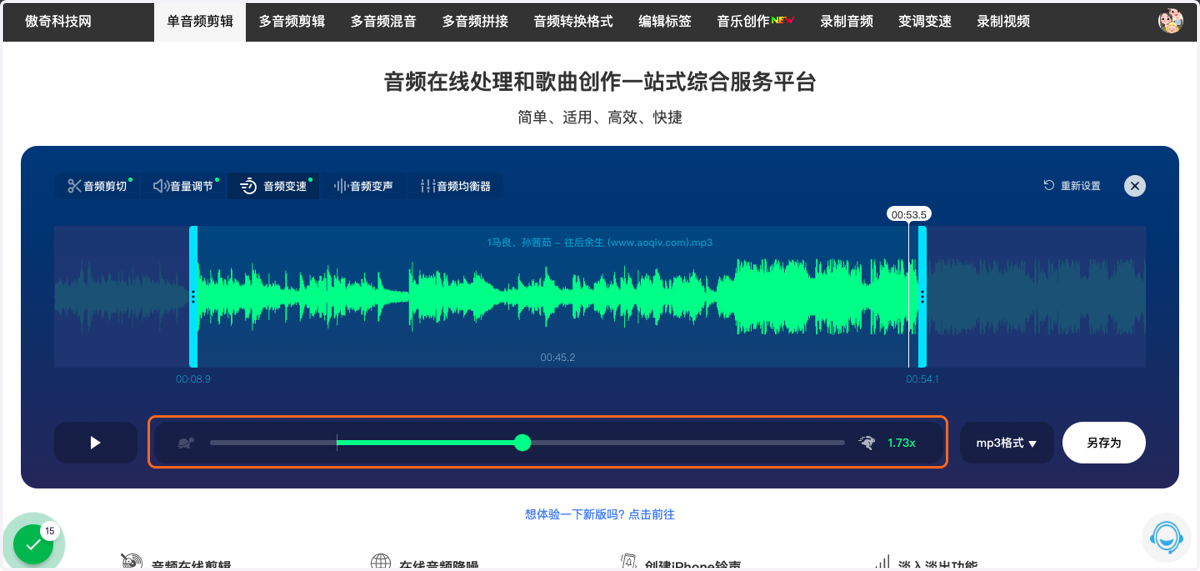Click the green checkmark badge with 15
The image size is (1200, 571).
(x=34, y=544)
